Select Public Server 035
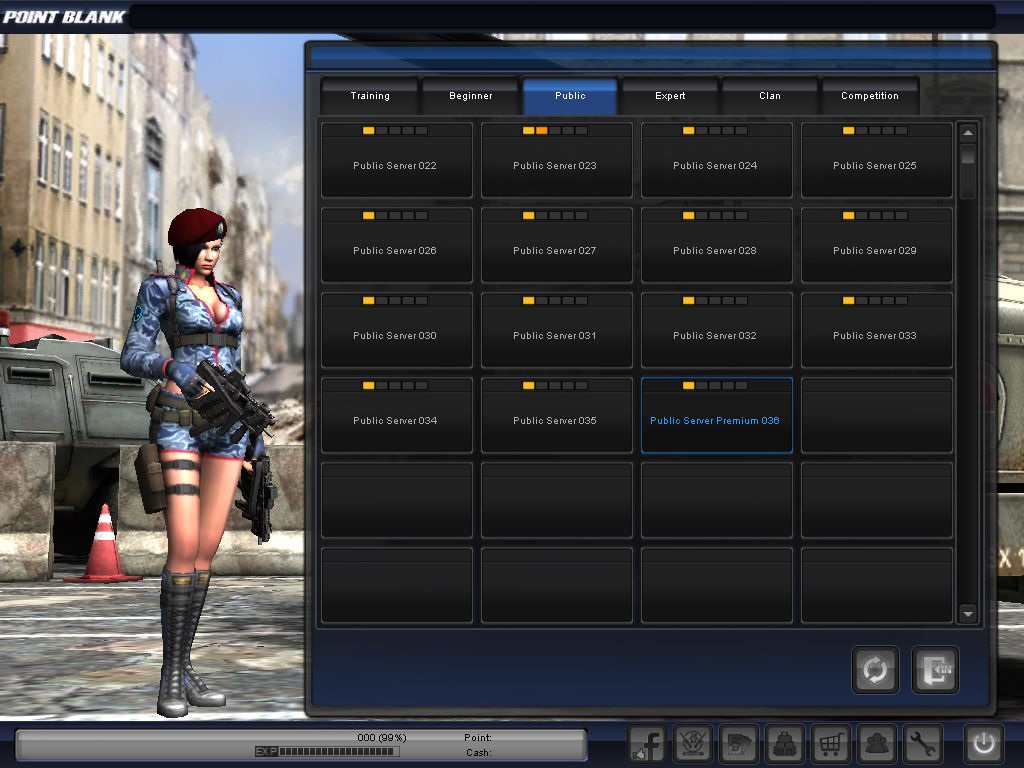The image size is (1024, 768). click(556, 420)
